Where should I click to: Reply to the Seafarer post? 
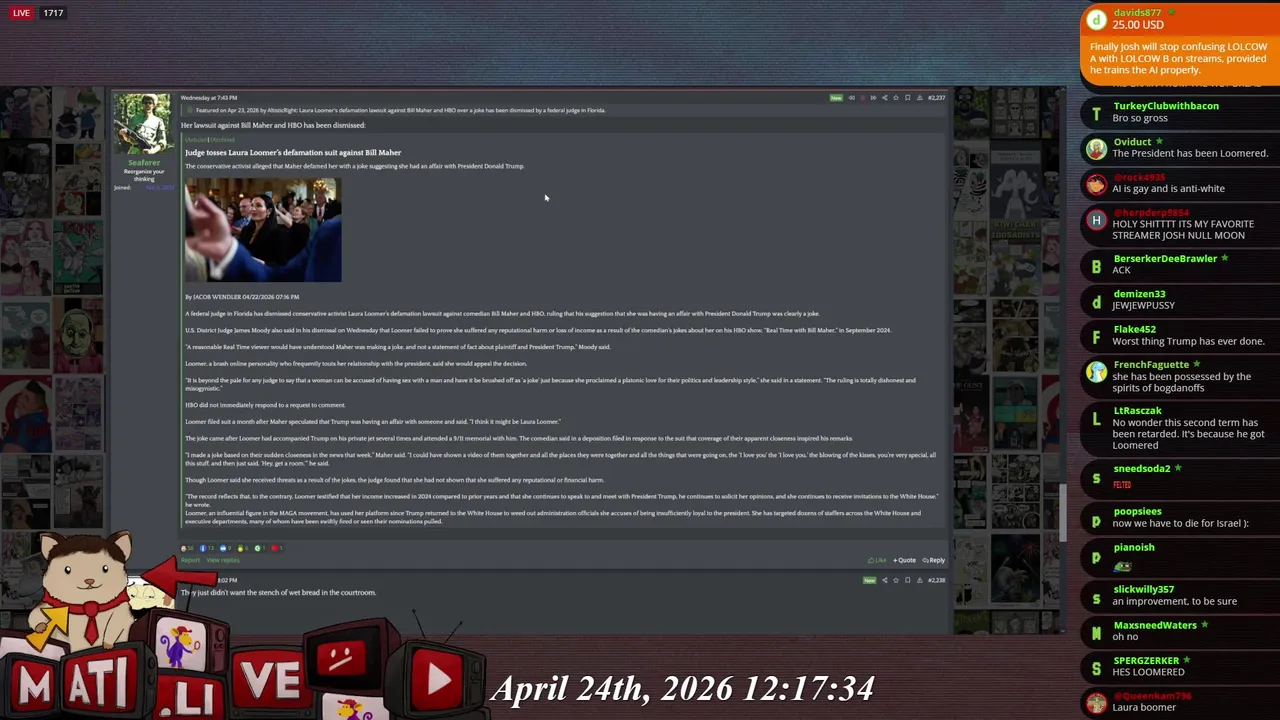tap(933, 560)
